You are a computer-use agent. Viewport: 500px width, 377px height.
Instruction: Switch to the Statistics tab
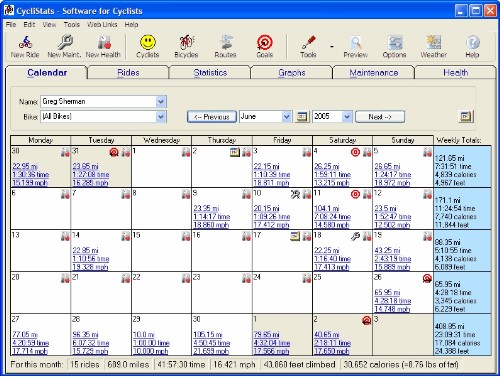210,73
